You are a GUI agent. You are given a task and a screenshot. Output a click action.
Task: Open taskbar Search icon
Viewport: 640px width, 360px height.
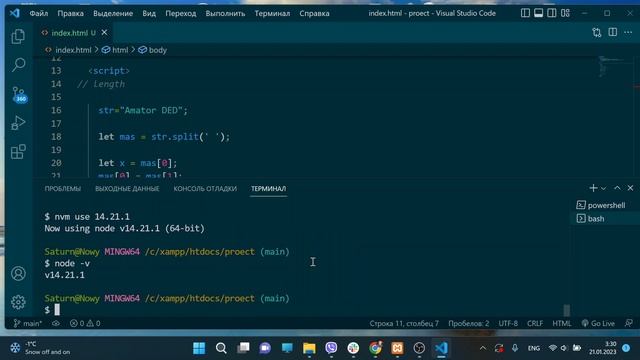(x=221, y=348)
